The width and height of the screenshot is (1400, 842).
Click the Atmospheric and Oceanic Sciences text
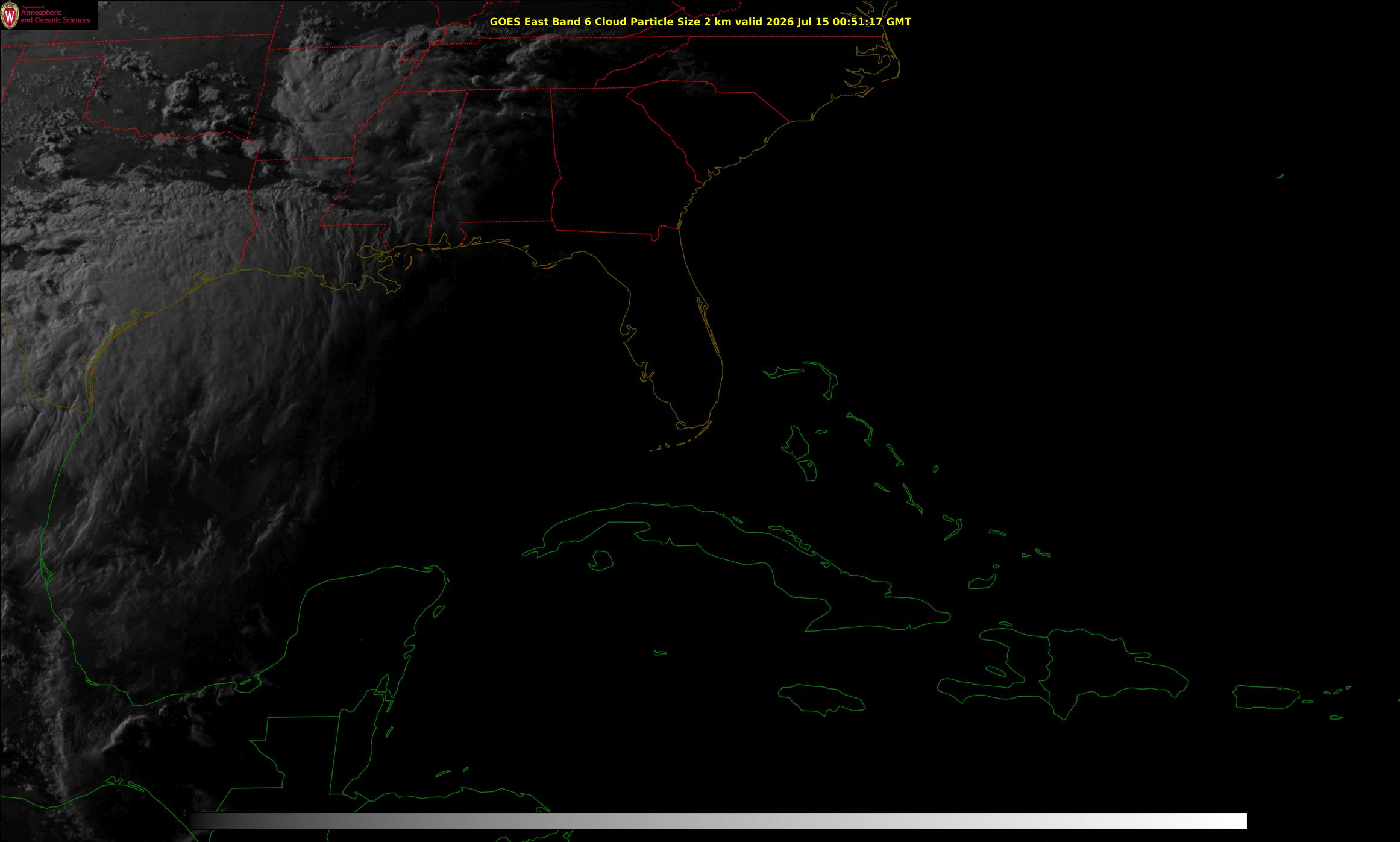point(55,16)
